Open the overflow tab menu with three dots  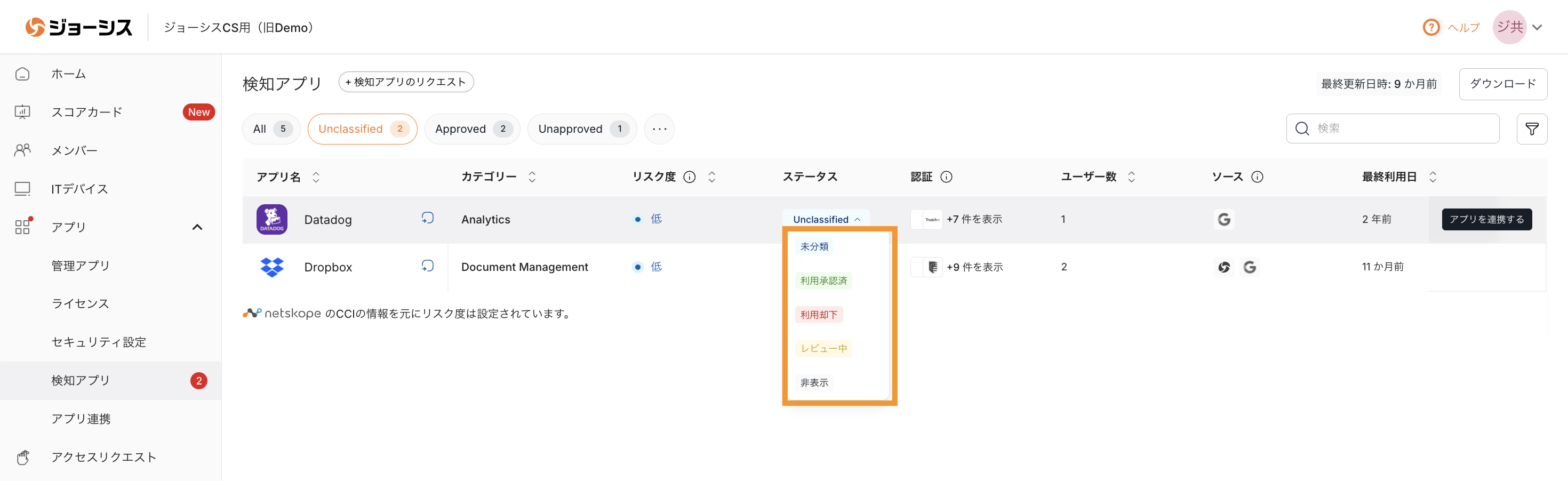point(659,129)
